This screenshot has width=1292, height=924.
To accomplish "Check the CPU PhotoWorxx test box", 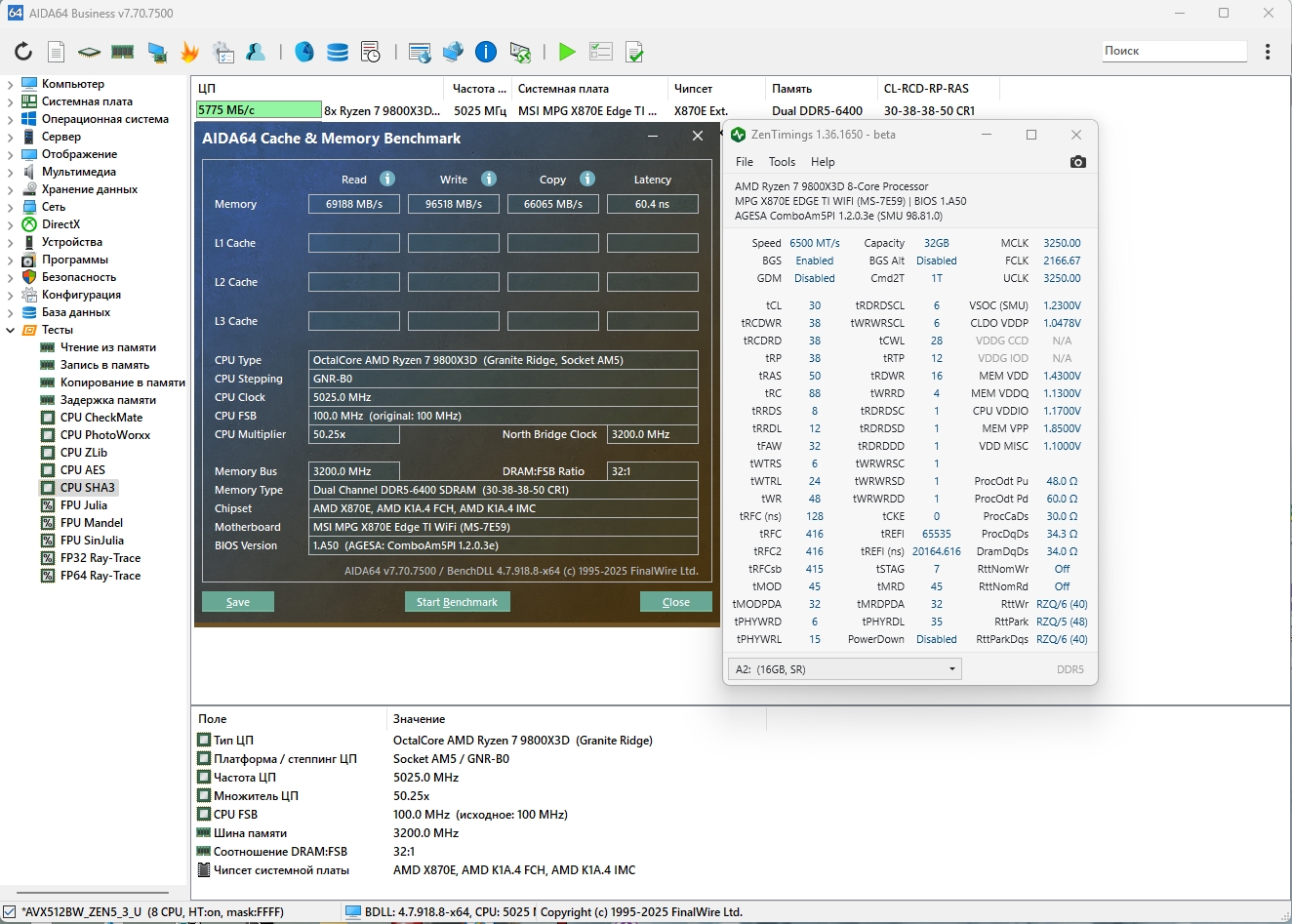I will pyautogui.click(x=48, y=435).
